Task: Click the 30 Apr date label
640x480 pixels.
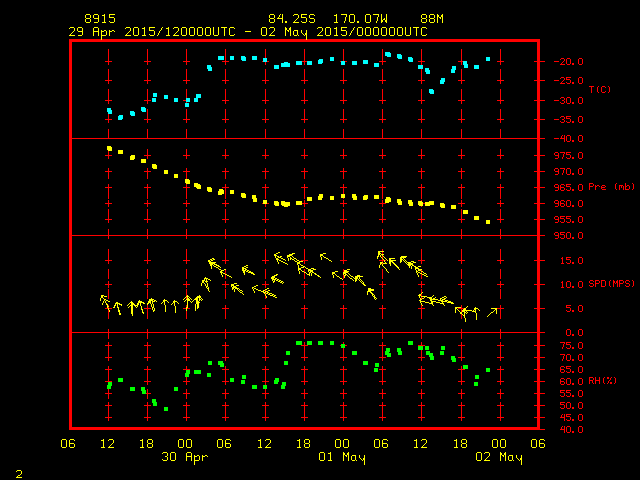Action: pos(185,457)
